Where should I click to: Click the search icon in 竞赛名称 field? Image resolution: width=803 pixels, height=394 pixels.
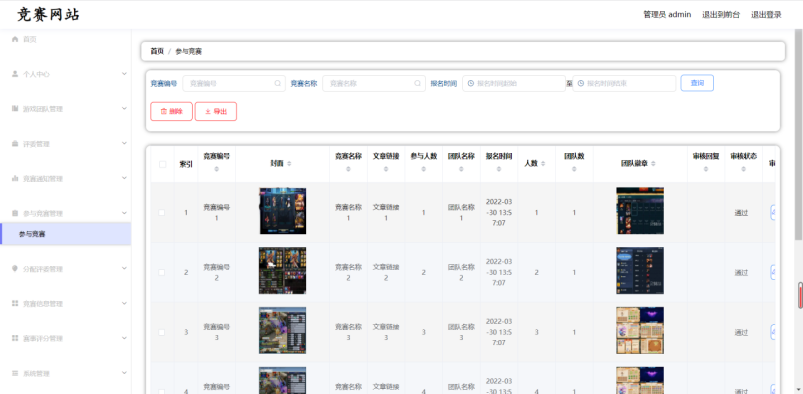coord(417,83)
